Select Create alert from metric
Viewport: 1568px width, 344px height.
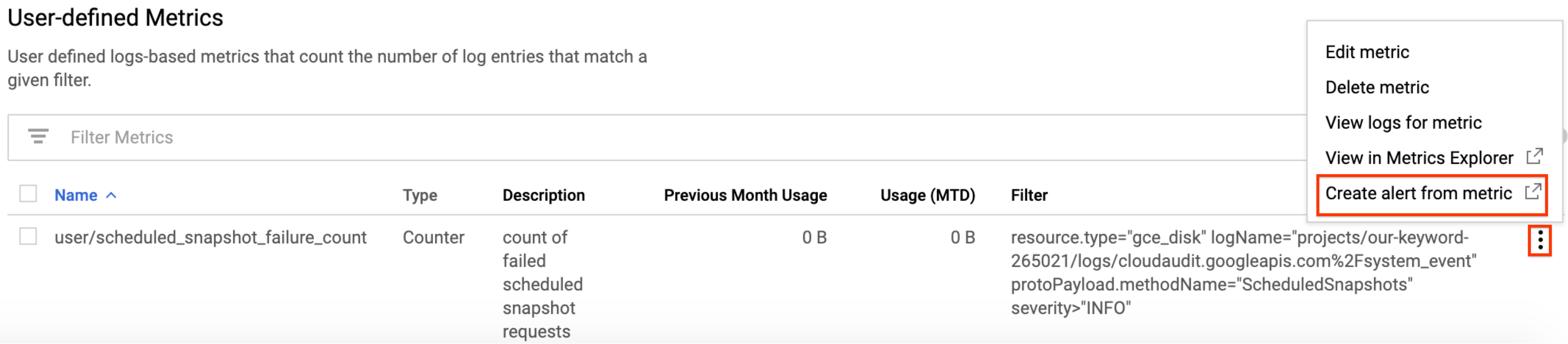point(1419,193)
